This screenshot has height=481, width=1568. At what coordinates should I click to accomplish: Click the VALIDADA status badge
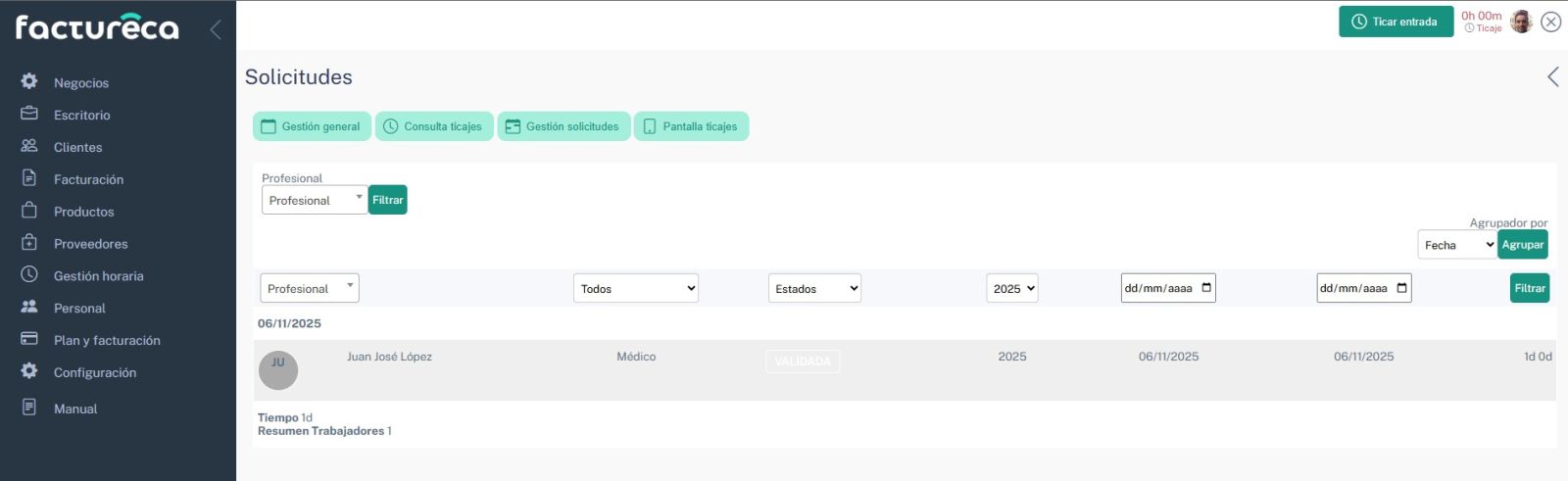pyautogui.click(x=803, y=361)
